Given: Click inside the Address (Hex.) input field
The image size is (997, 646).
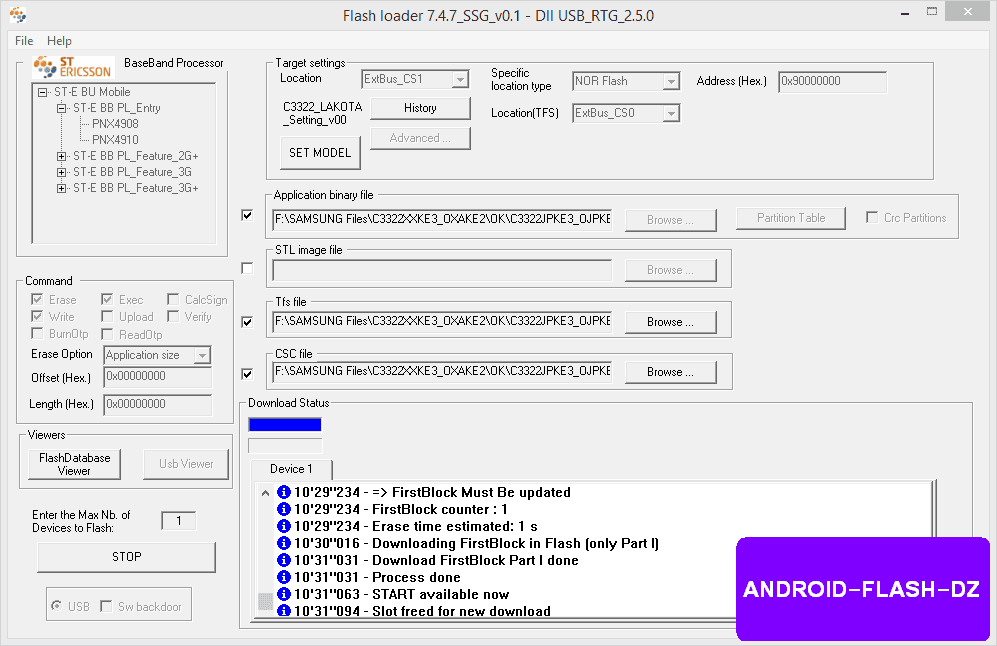Looking at the screenshot, I should pyautogui.click(x=832, y=81).
